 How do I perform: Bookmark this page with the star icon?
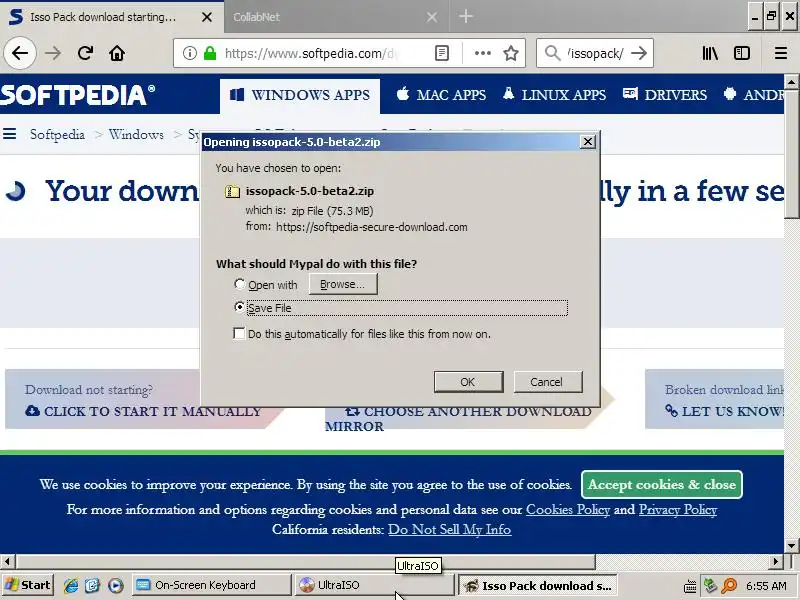[511, 53]
